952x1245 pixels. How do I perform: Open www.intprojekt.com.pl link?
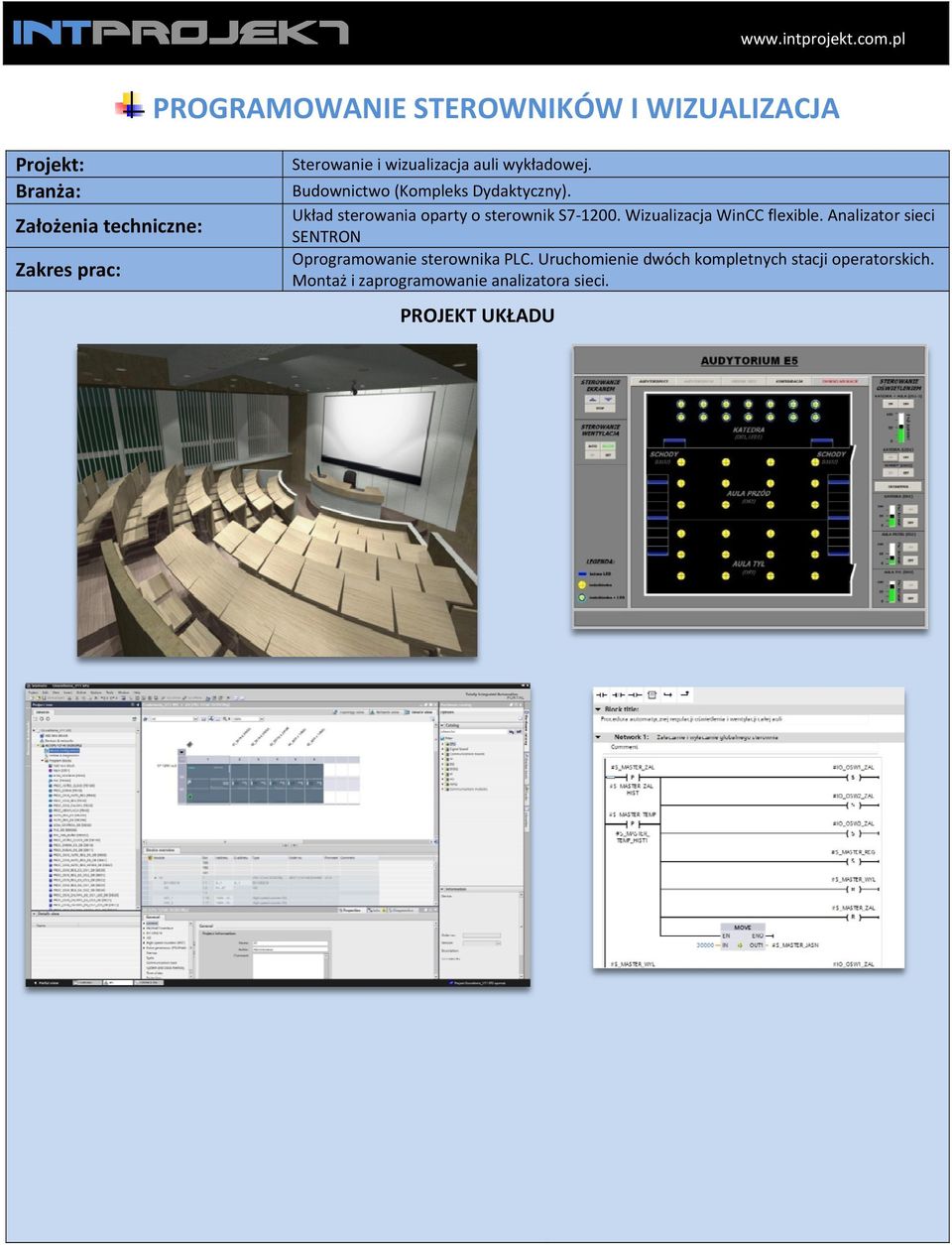click(x=823, y=40)
